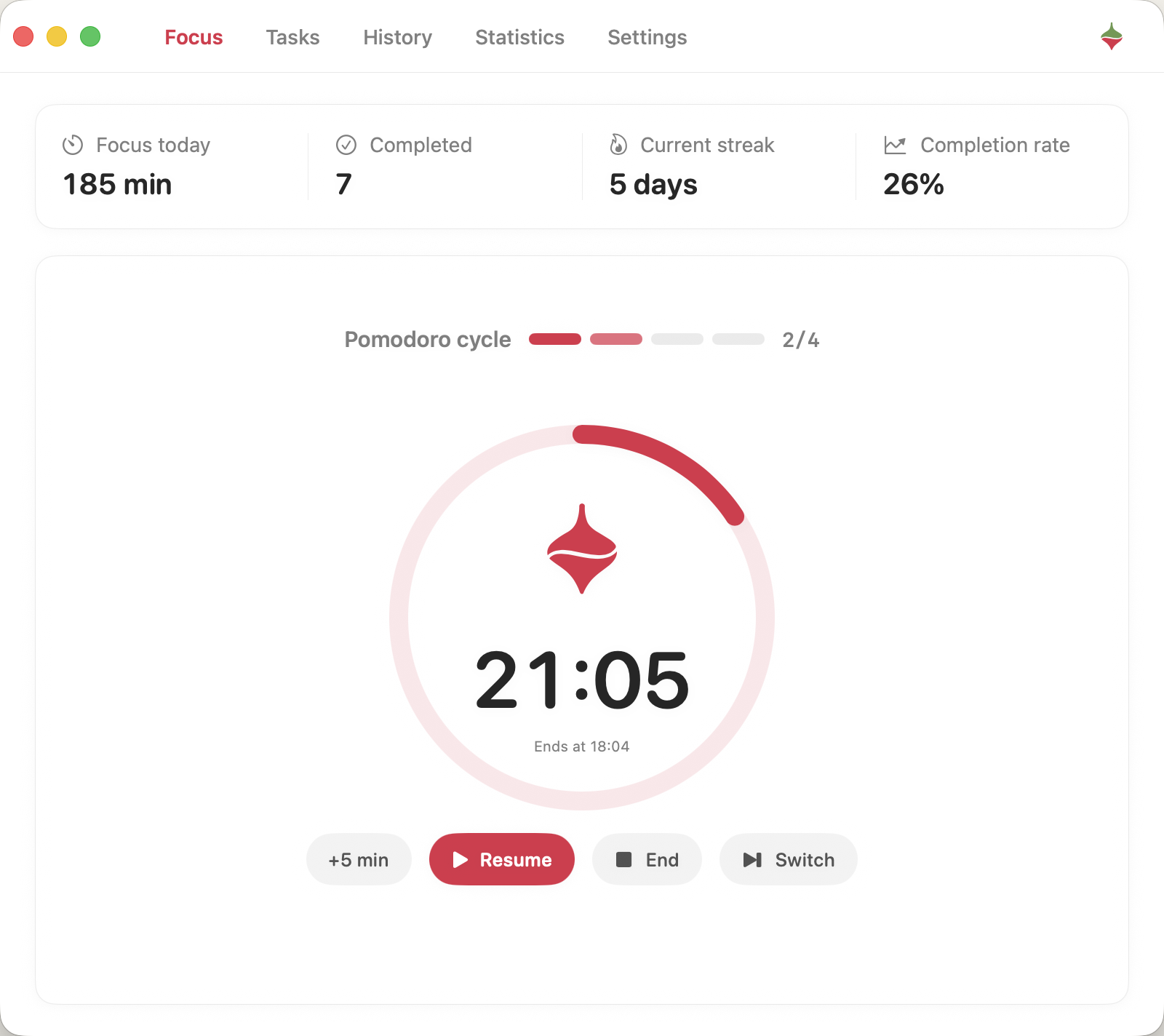Viewport: 1164px width, 1036px height.
Task: Switch to the next session mode
Action: point(788,859)
